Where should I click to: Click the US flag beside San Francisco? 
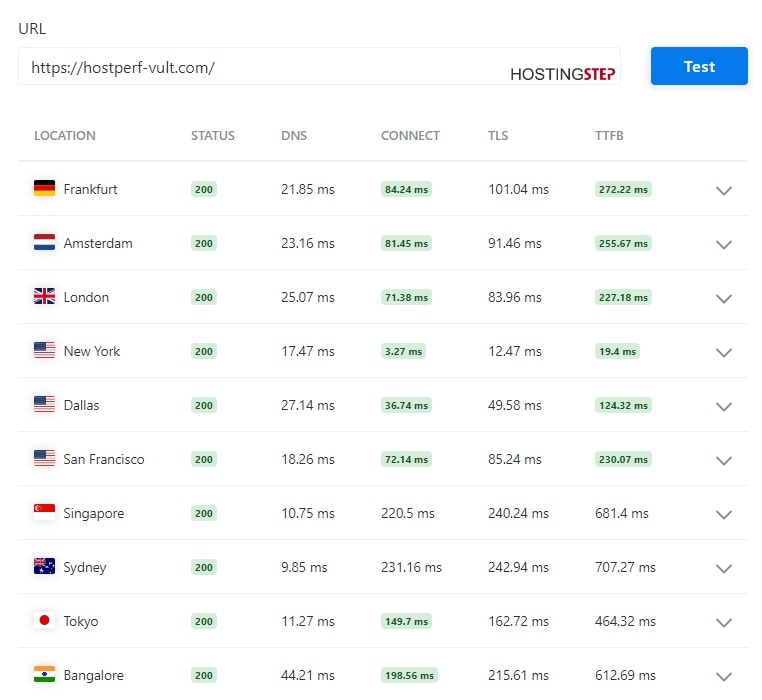tap(44, 458)
